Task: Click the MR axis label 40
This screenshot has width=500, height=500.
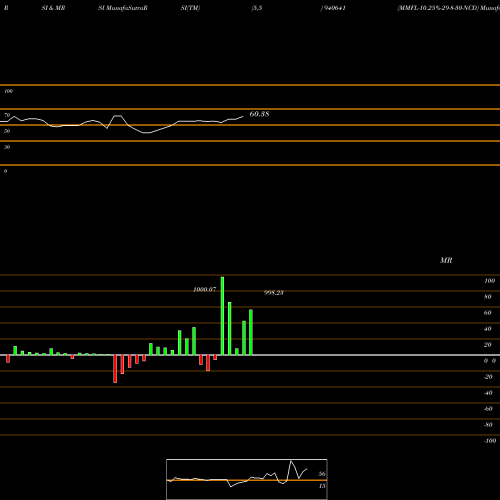Action: coord(488,329)
